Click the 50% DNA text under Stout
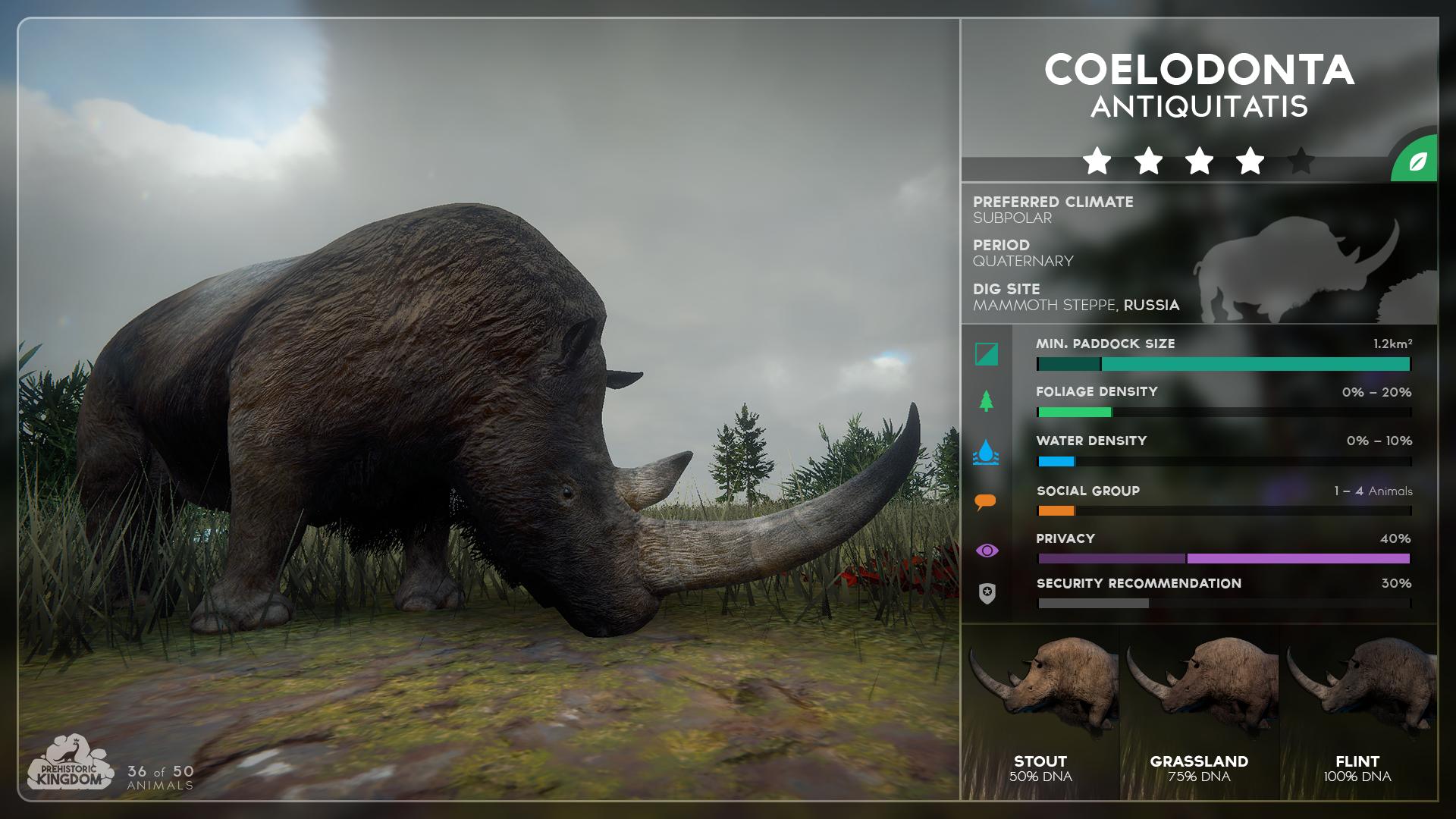This screenshot has height=819, width=1456. (x=1040, y=777)
